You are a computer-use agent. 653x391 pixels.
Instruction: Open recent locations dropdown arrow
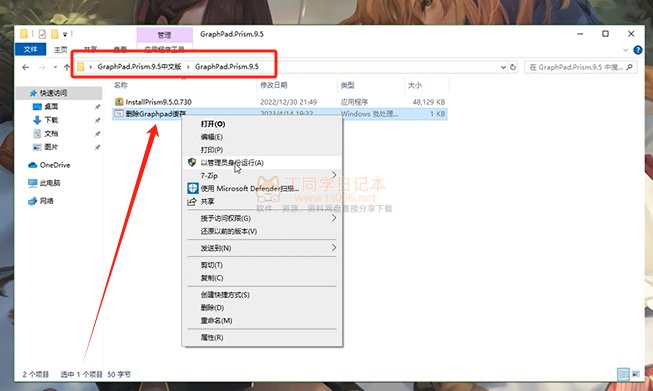tap(55, 67)
